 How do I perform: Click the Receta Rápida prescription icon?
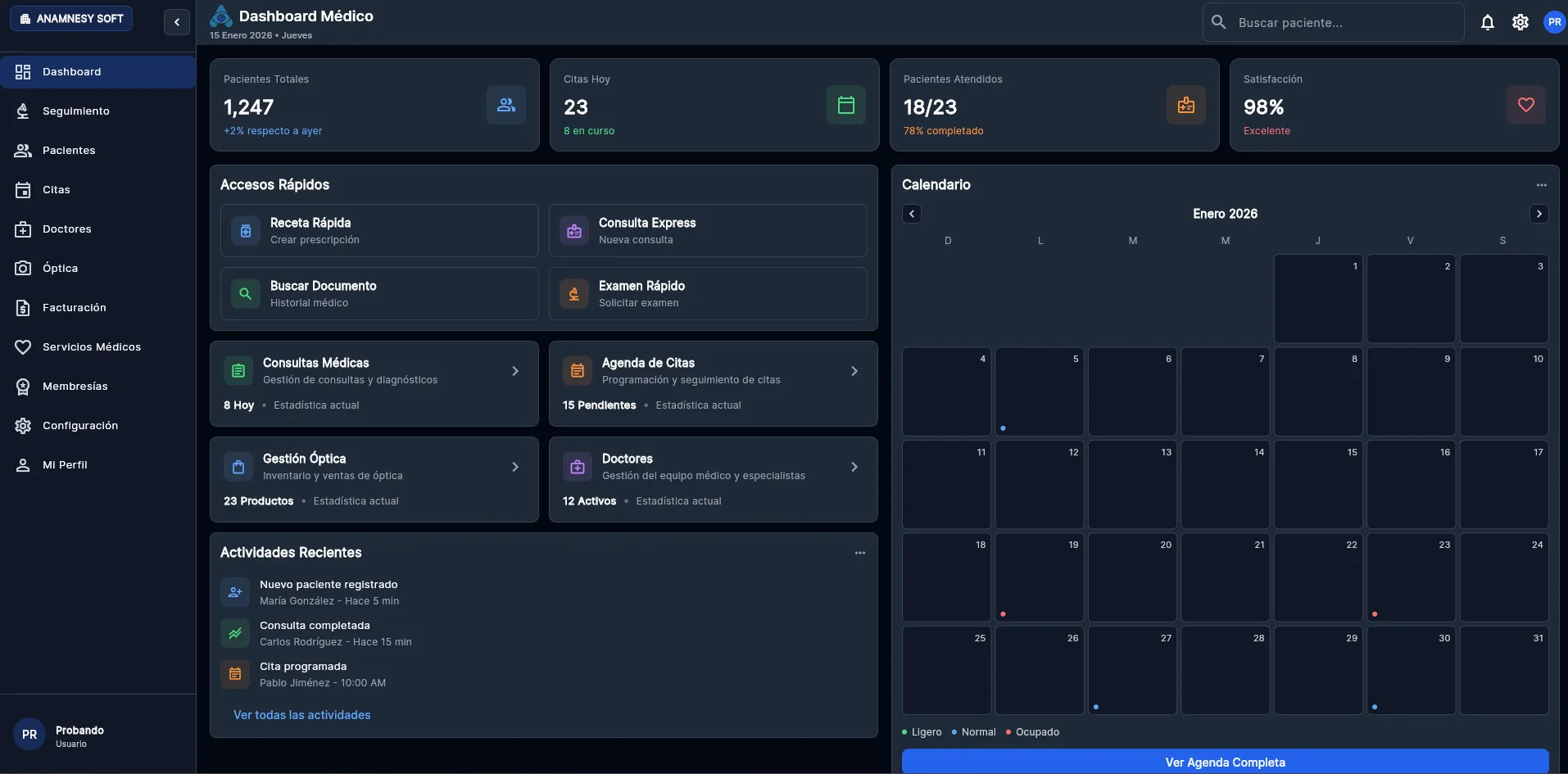[x=245, y=231]
